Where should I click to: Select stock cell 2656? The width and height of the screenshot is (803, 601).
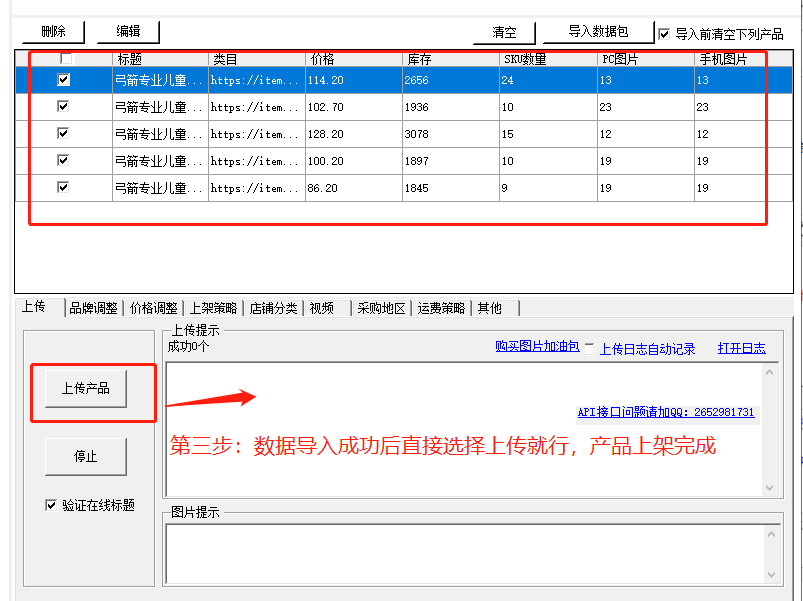coord(451,80)
